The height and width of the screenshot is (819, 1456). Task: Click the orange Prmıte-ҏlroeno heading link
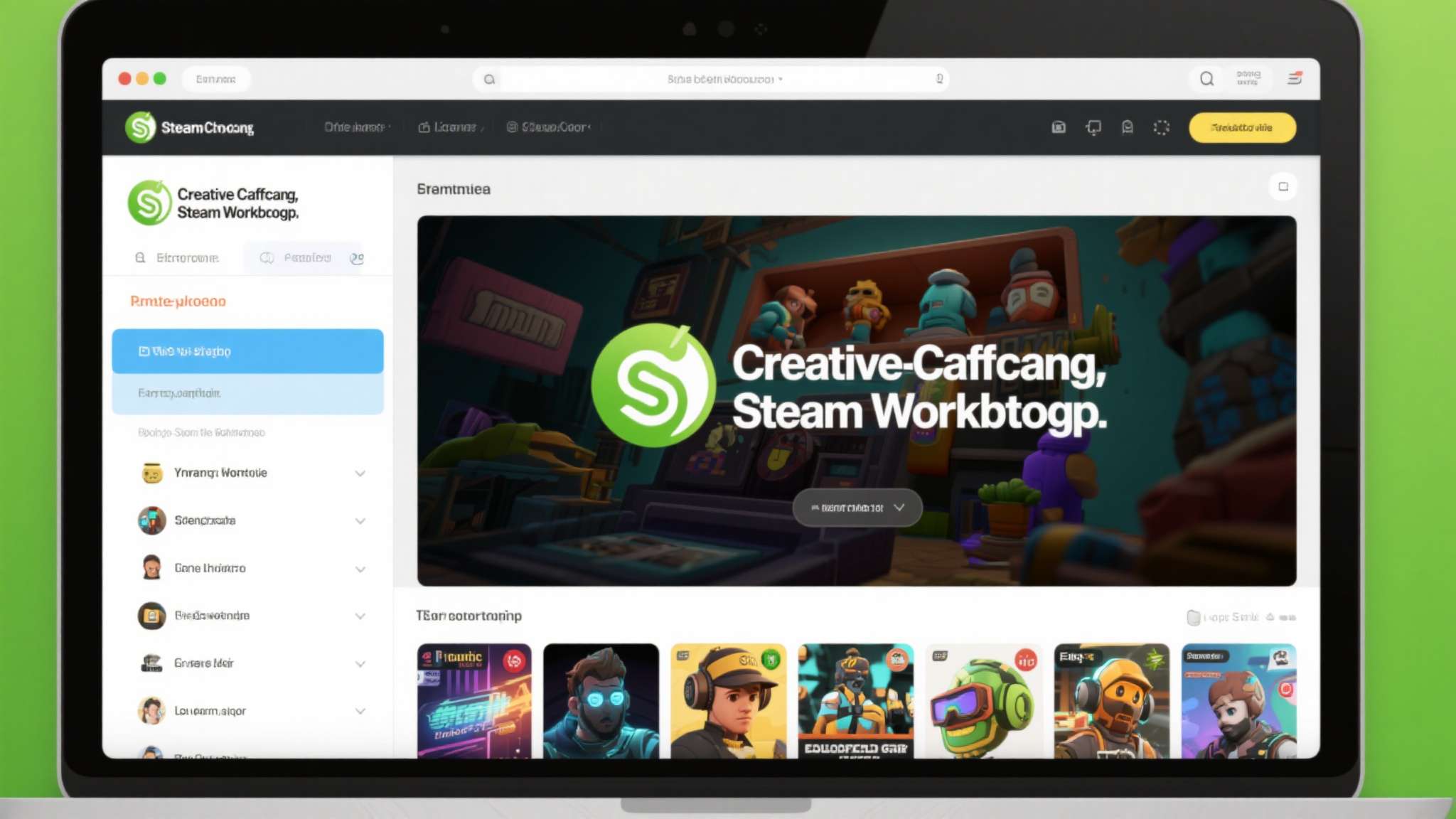(x=178, y=301)
